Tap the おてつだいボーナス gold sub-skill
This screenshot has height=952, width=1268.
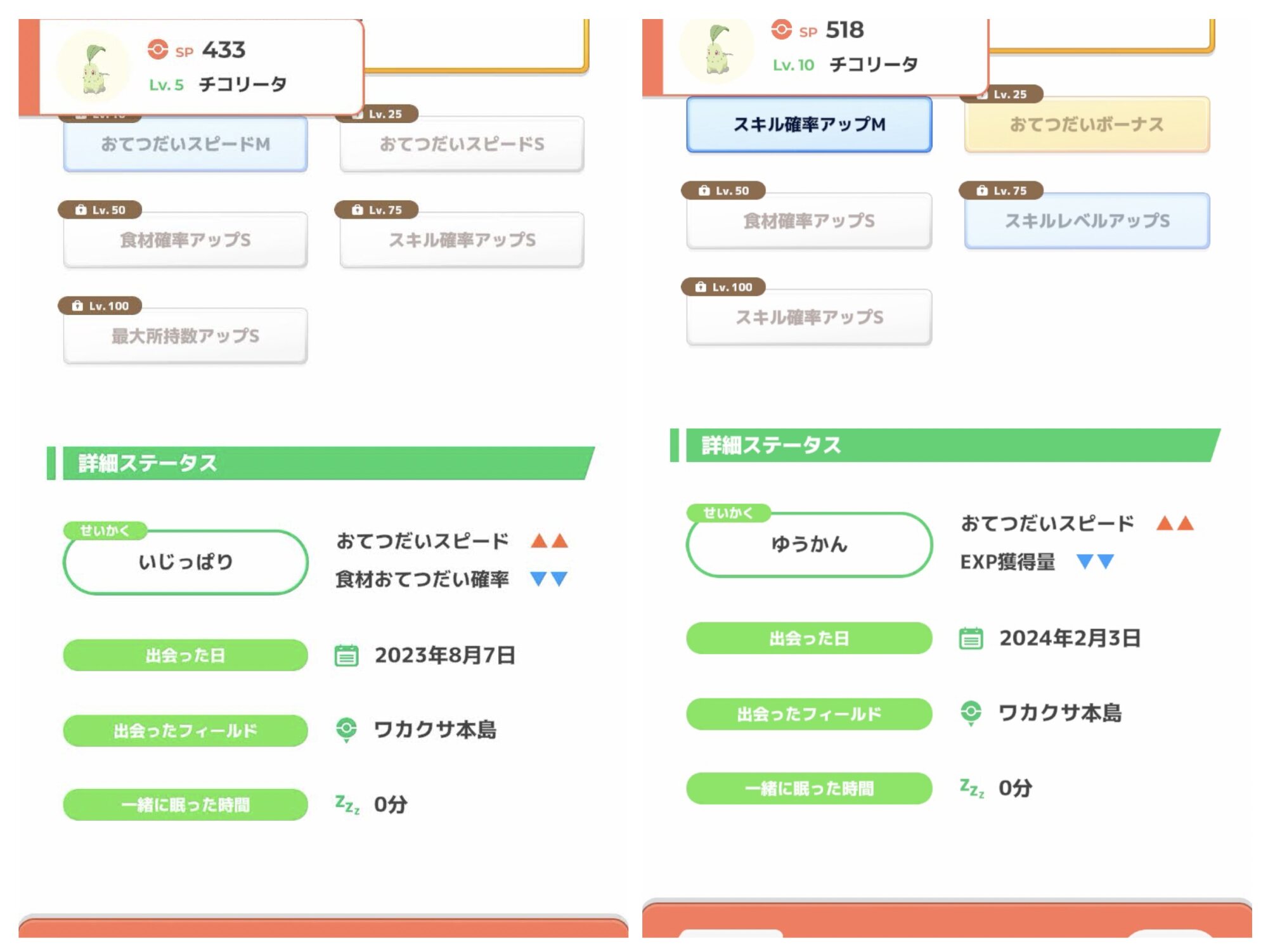pos(1086,125)
